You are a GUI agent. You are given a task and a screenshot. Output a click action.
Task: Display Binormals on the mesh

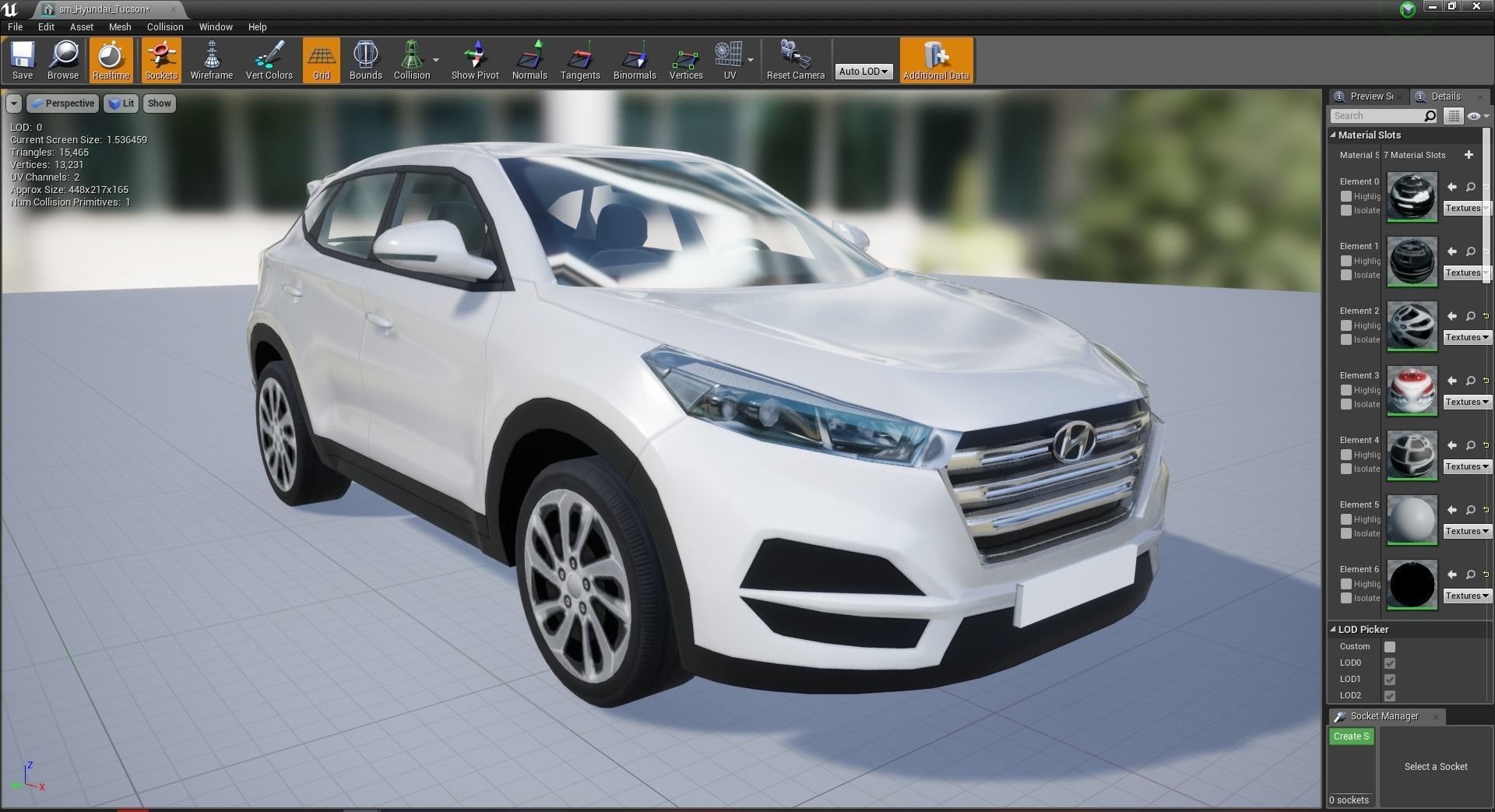(635, 60)
